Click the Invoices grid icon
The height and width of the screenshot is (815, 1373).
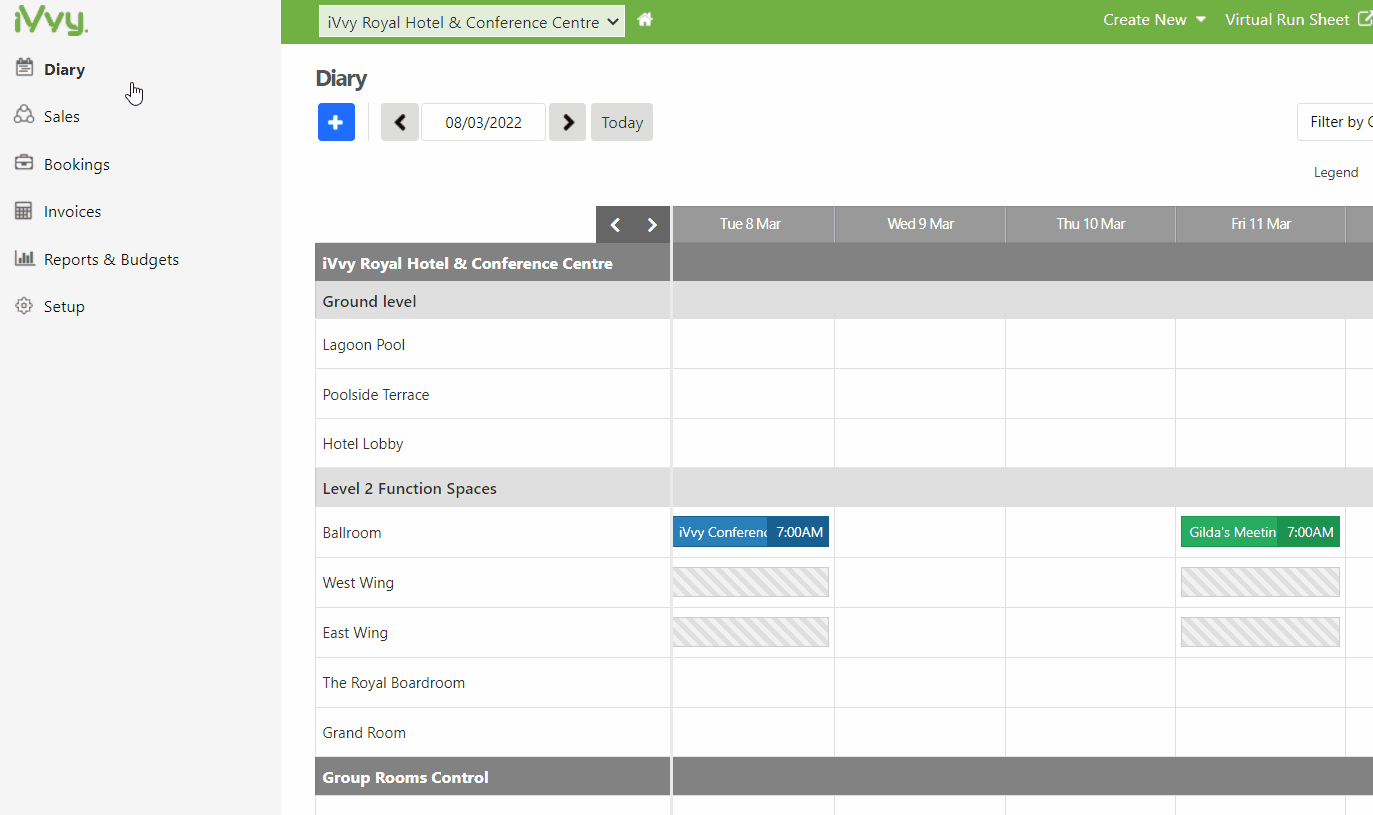24,211
